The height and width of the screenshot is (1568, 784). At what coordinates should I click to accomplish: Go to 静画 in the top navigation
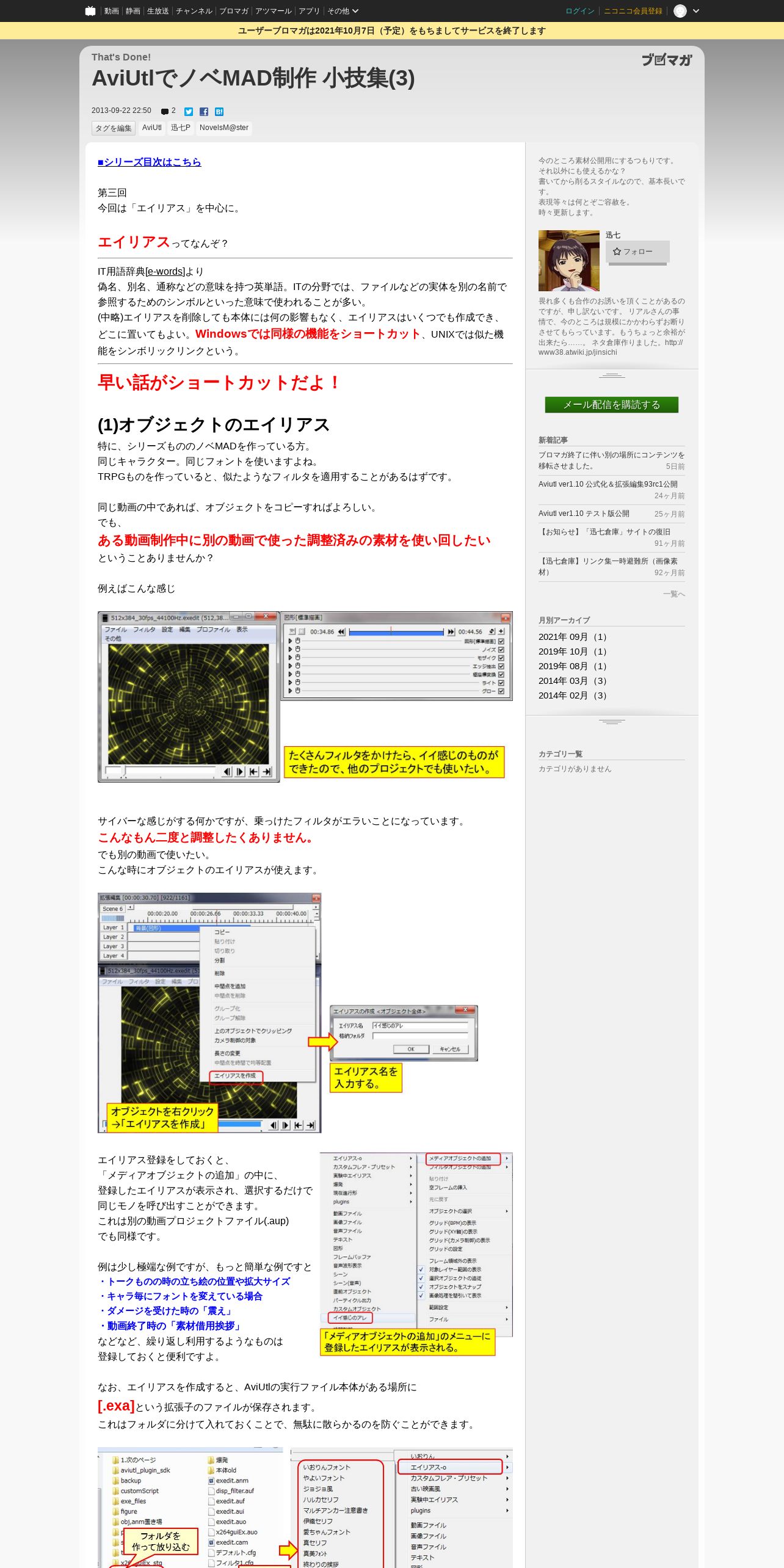(132, 11)
